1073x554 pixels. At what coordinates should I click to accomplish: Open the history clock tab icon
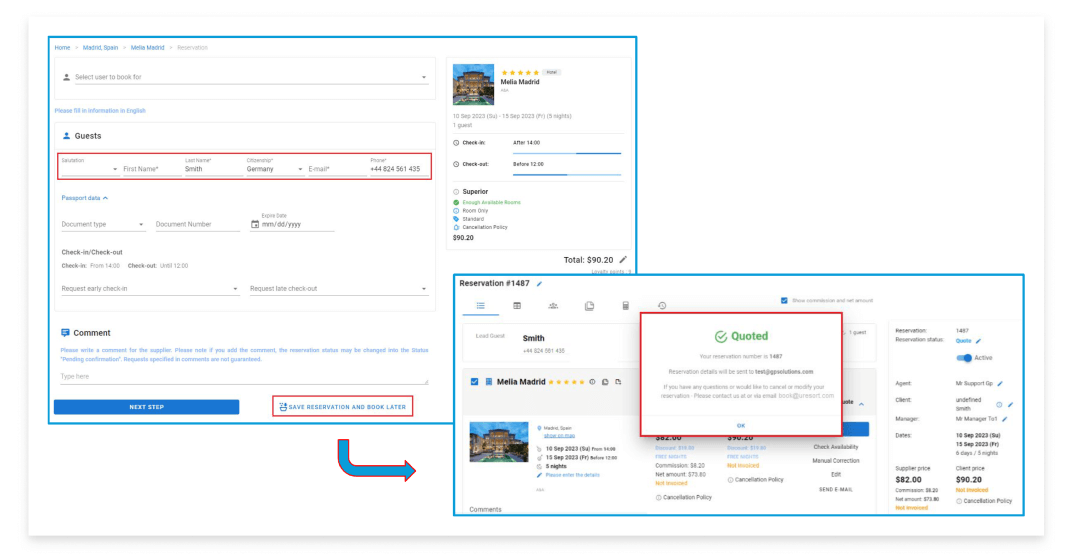coord(662,306)
